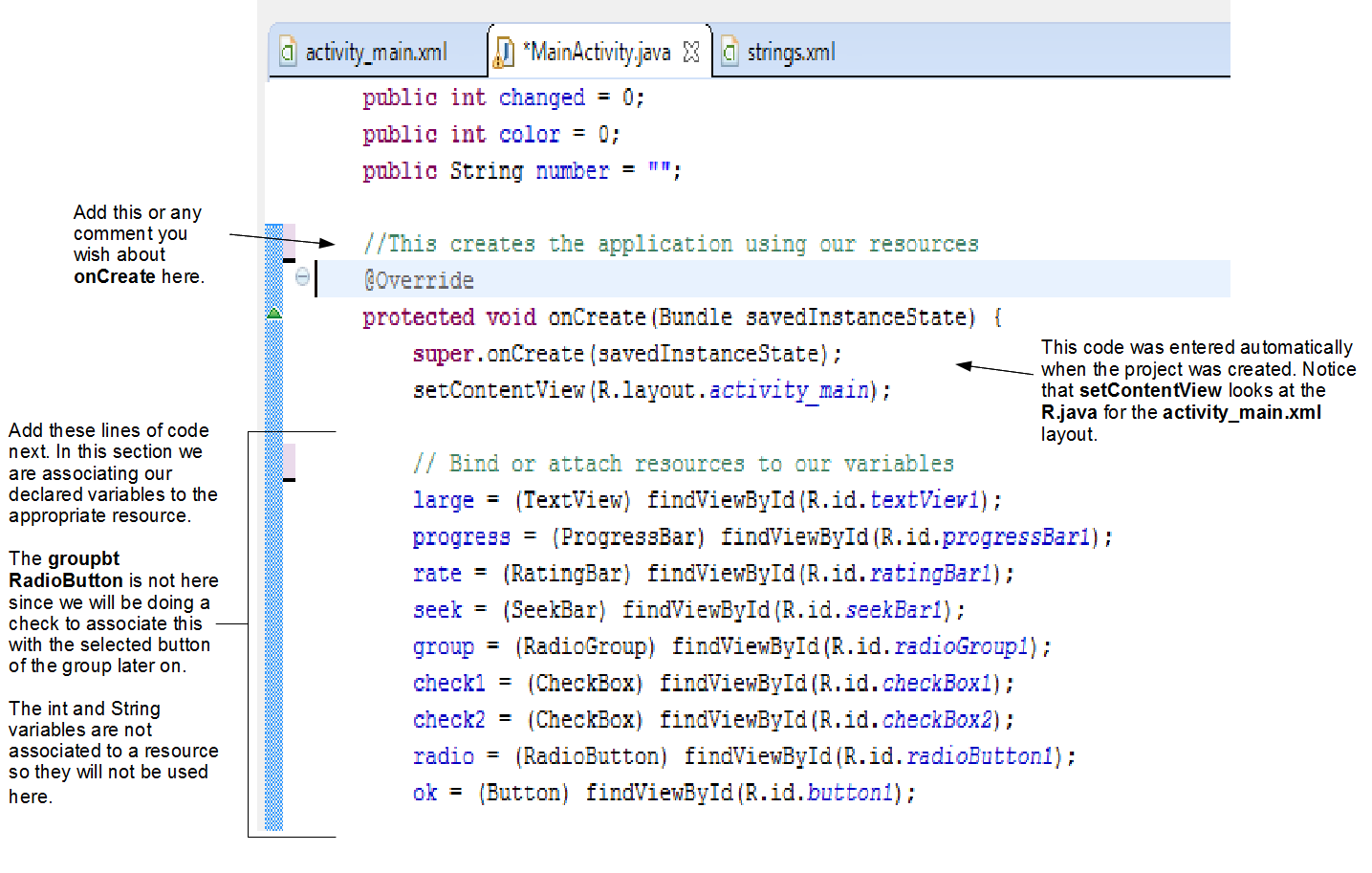Click the setContentView(R.layout.activity_main) line
The width and height of the screenshot is (1372, 873).
pos(652,390)
